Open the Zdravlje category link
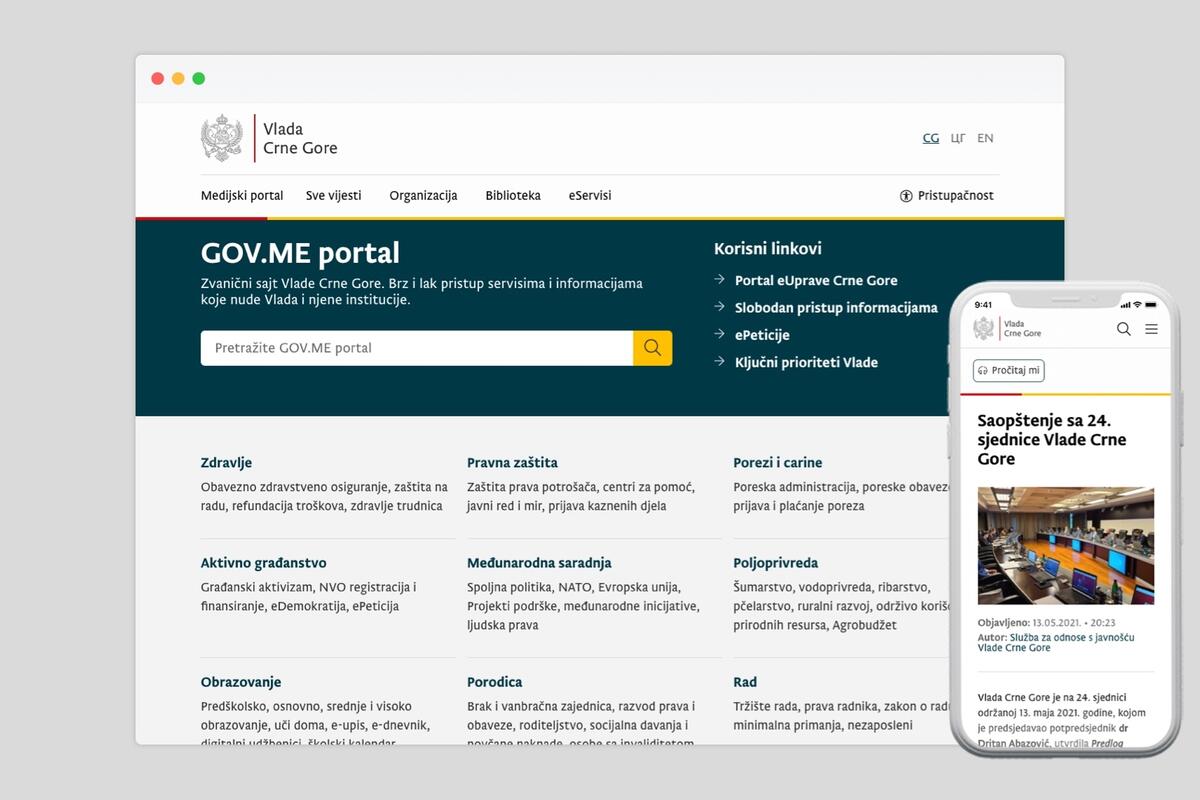This screenshot has height=800, width=1200. 226,463
